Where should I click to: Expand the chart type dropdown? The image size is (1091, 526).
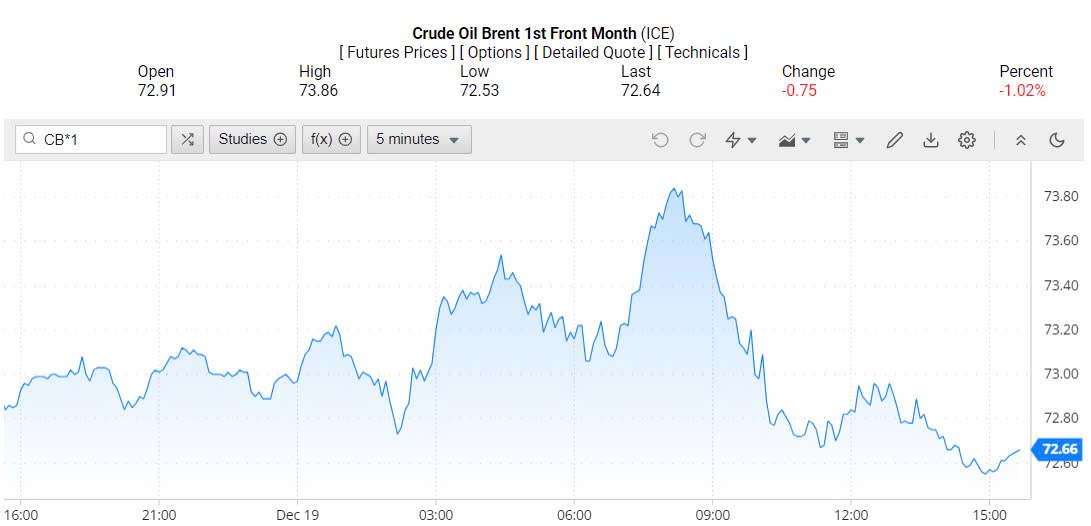[x=795, y=140]
